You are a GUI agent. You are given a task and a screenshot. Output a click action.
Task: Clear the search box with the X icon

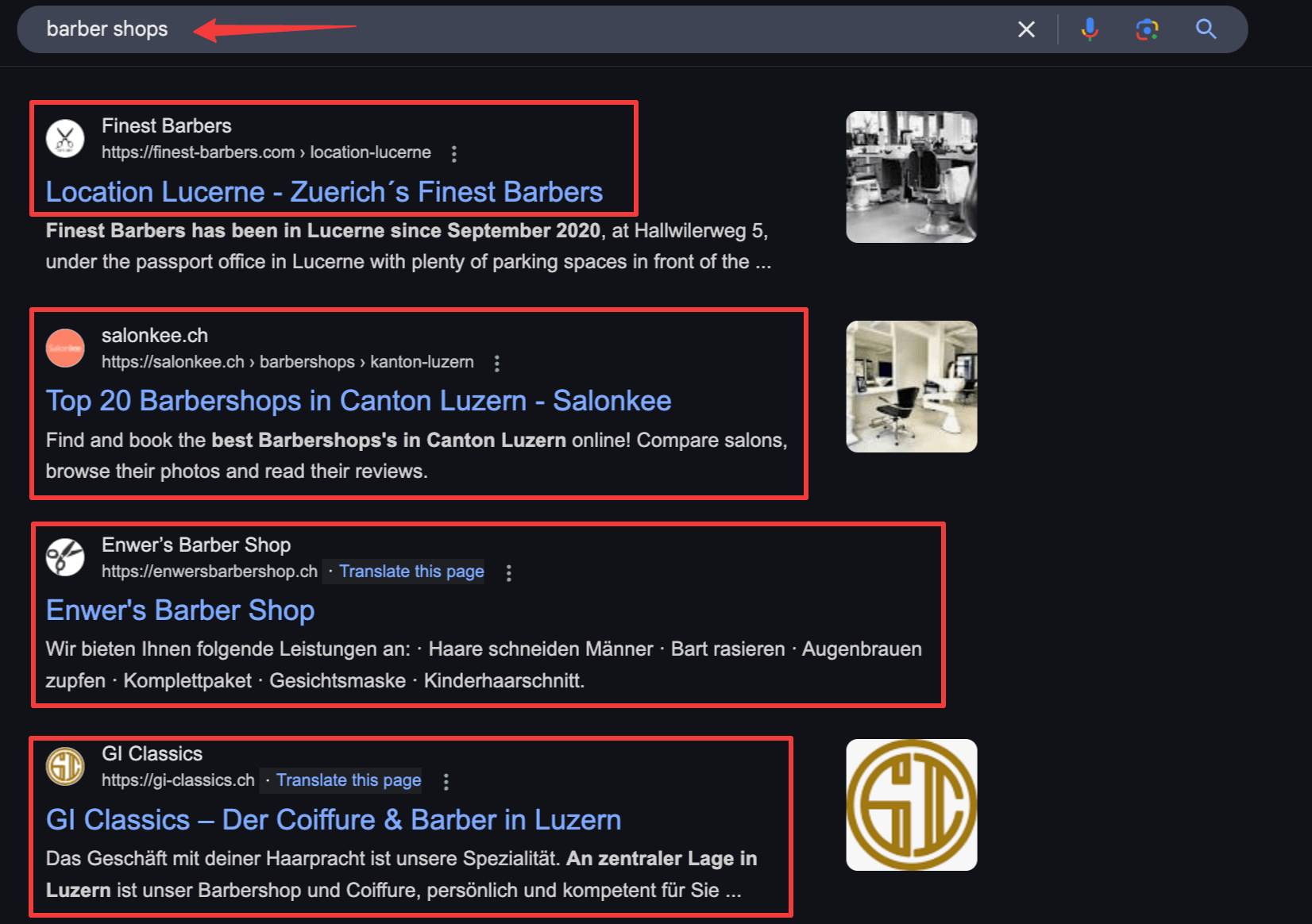click(x=1026, y=29)
